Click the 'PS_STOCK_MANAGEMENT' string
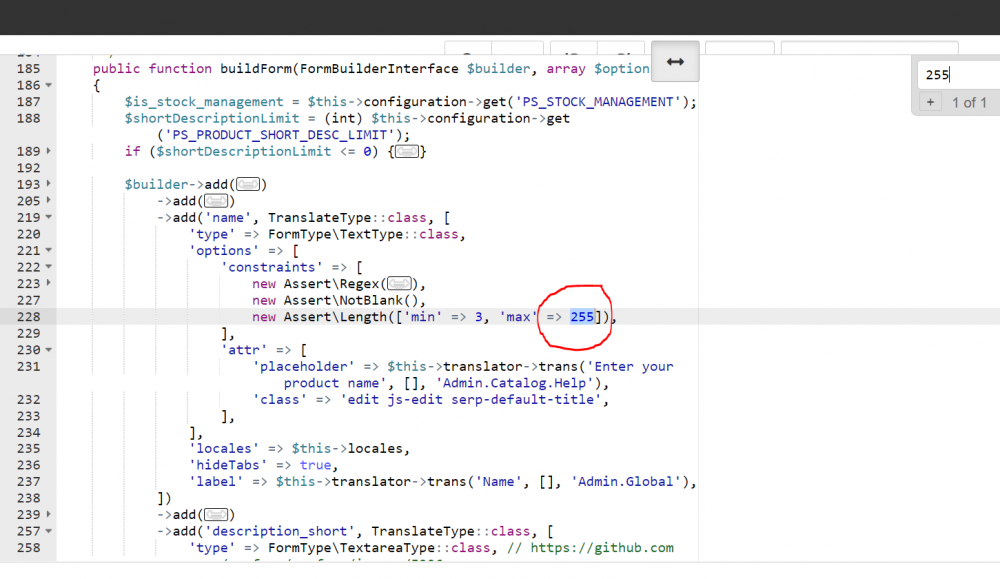1000x579 pixels. pyautogui.click(x=598, y=102)
